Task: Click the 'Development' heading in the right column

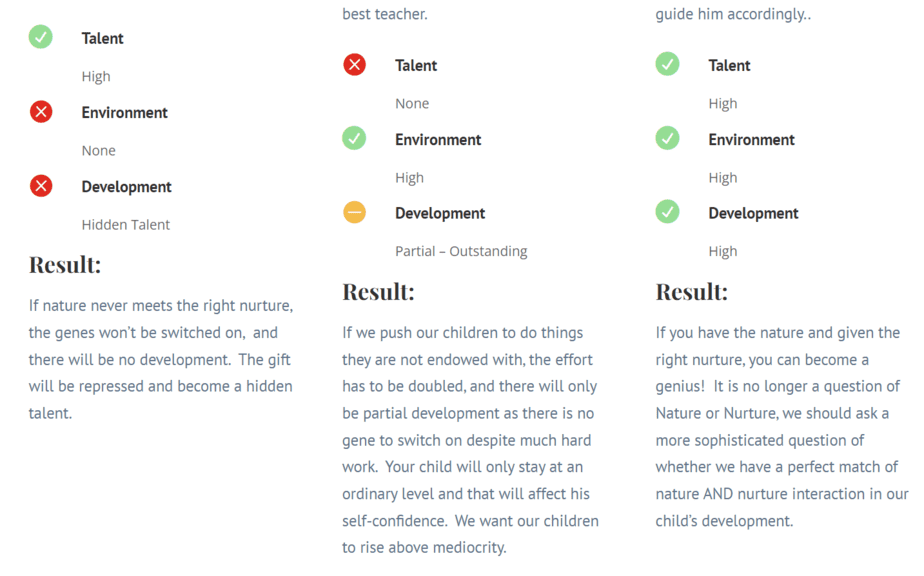Action: [x=753, y=213]
